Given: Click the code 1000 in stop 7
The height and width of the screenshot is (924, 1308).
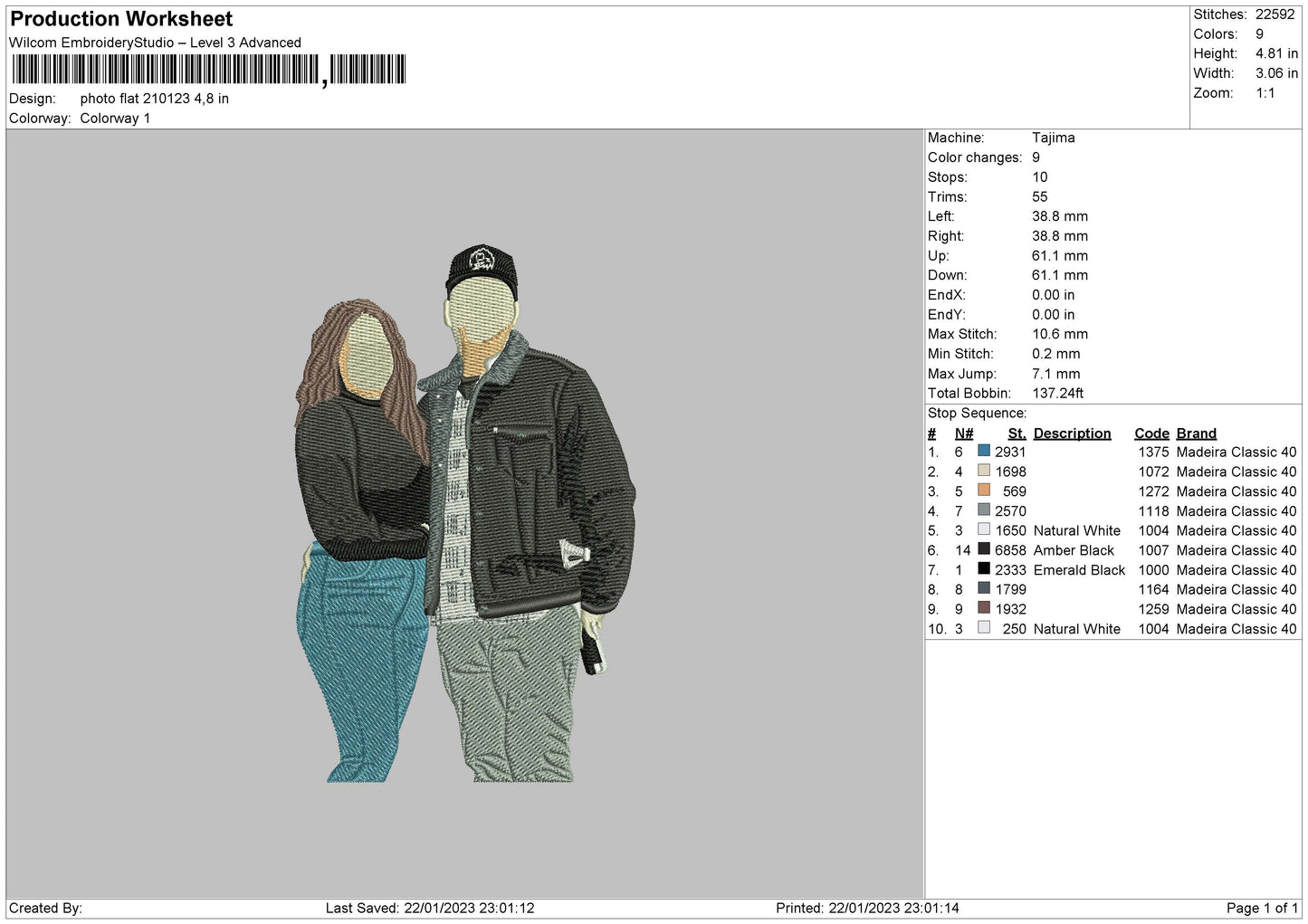Looking at the screenshot, I should point(1154,570).
